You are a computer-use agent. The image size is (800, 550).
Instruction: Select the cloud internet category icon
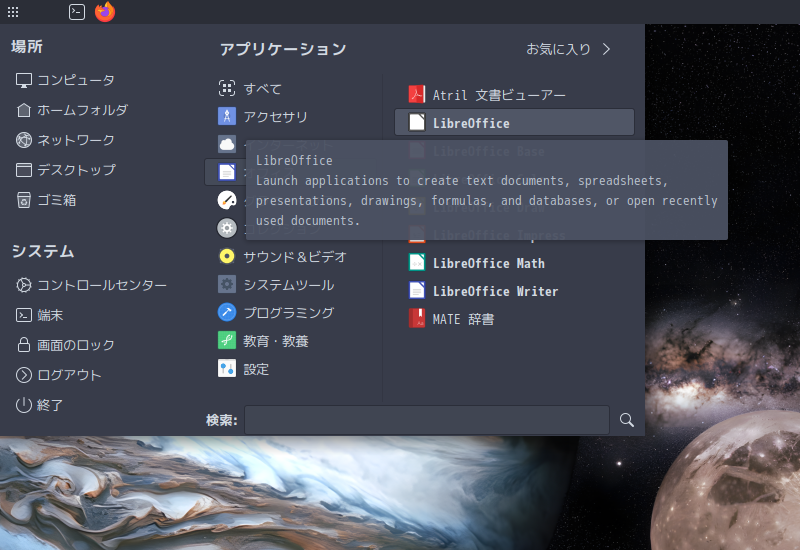pos(227,144)
